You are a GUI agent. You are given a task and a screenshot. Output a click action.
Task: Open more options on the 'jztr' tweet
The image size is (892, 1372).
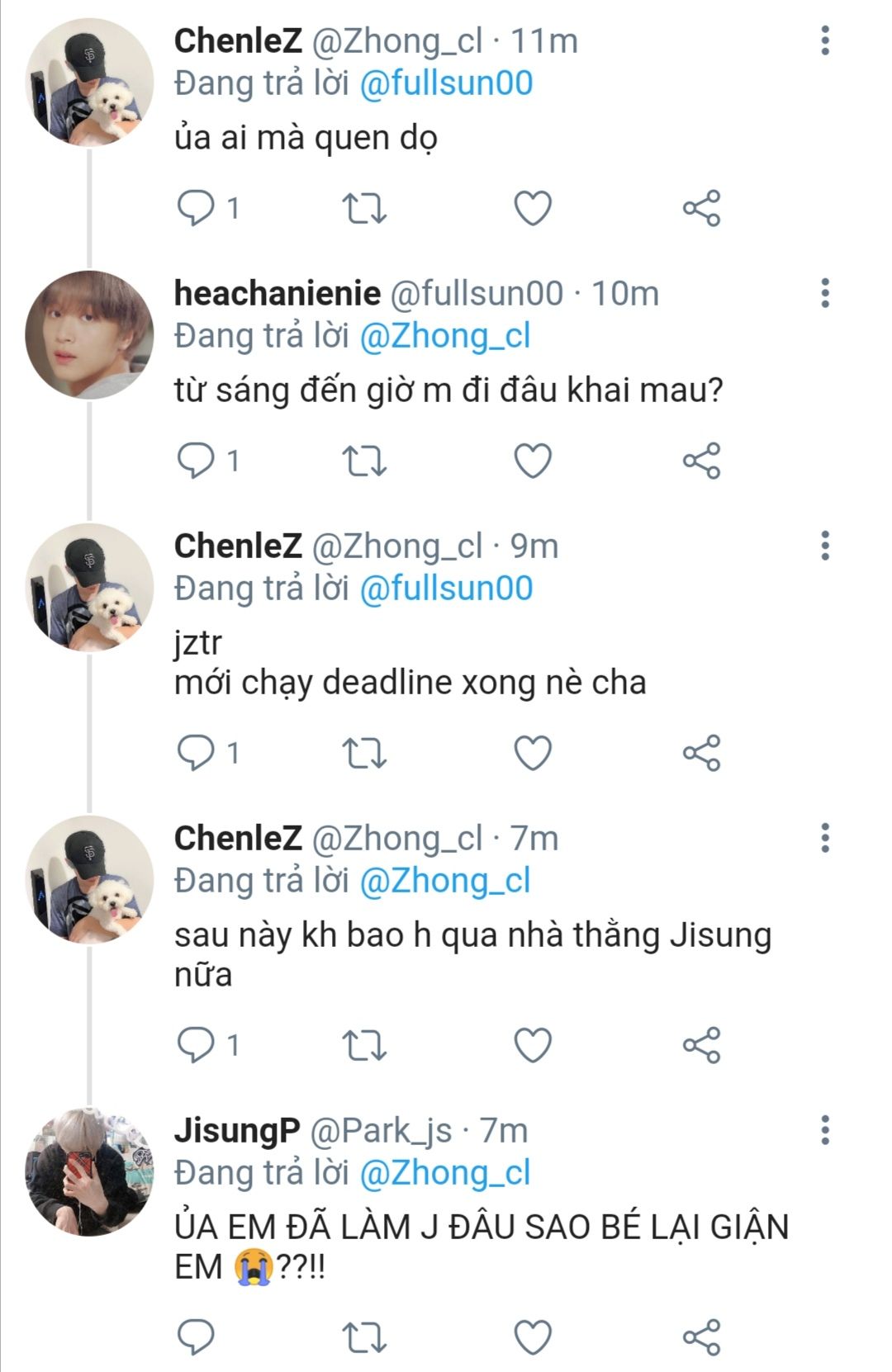click(x=824, y=546)
